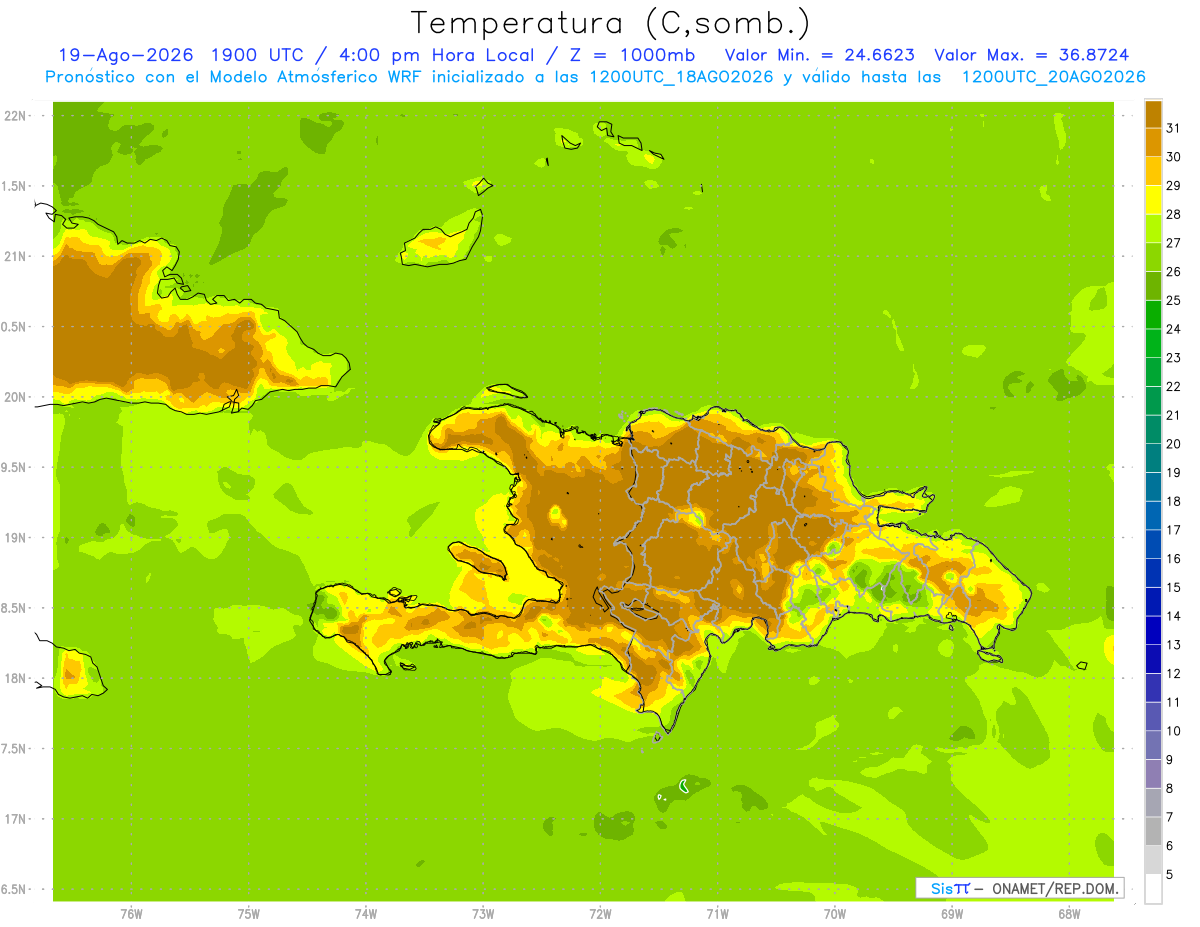Image resolution: width=1200 pixels, height=927 pixels.
Task: Click the legend swatch between 25 and 26
Action: click(1153, 286)
